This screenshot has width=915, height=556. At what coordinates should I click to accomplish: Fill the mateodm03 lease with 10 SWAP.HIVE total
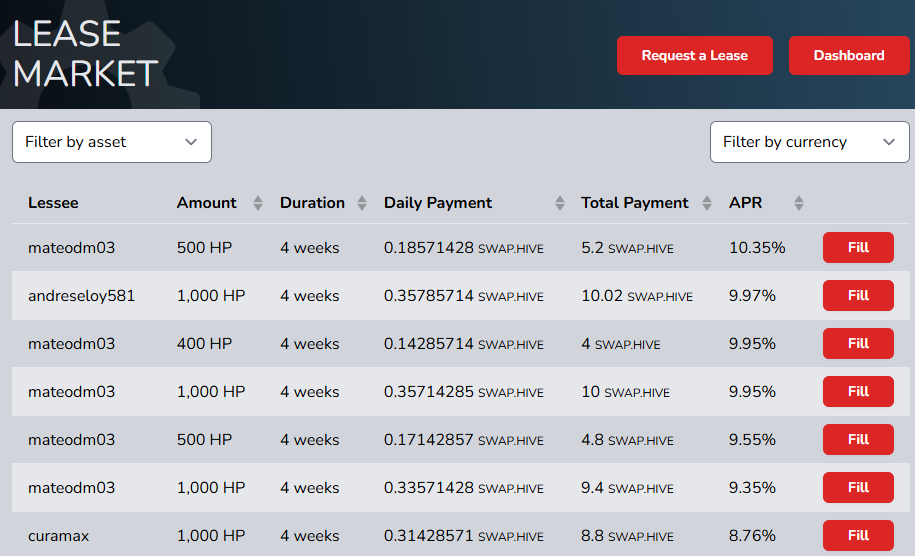coord(858,391)
